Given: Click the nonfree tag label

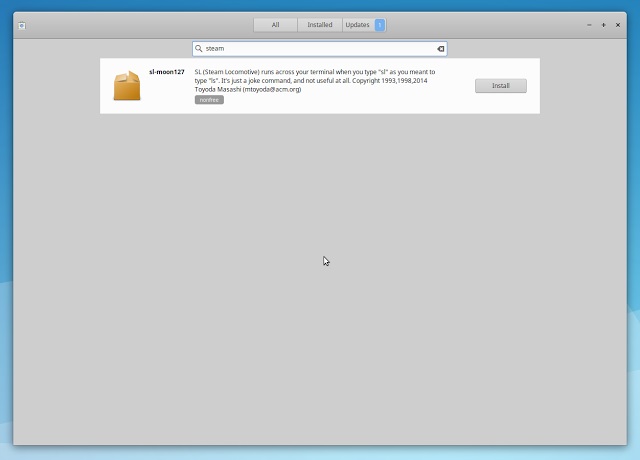Looking at the screenshot, I should coord(209,100).
